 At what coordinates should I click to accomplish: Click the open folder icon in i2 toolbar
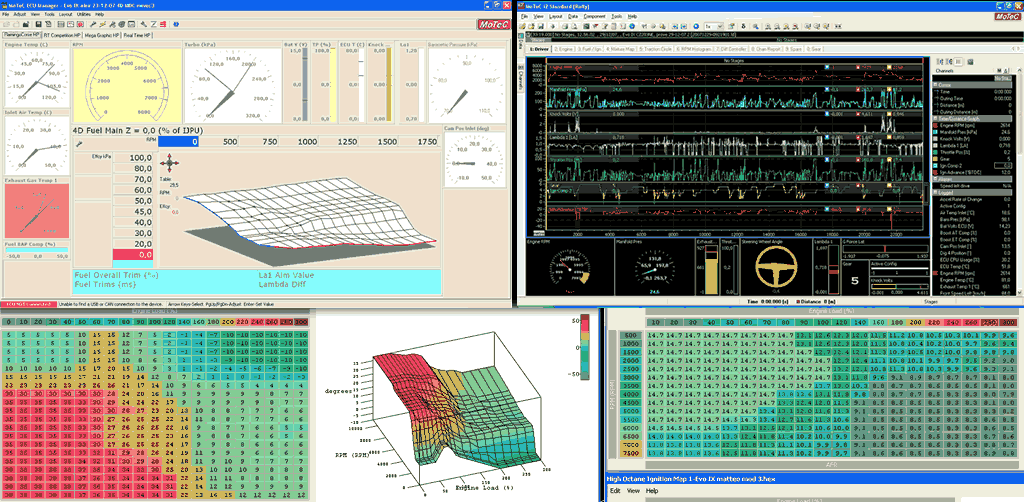coord(522,26)
